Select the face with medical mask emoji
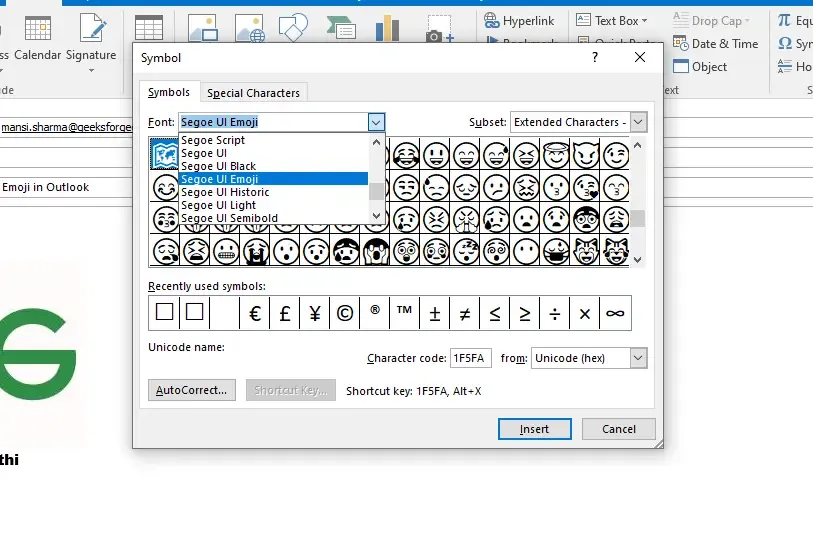Screen dimensions: 813x540 556,251
